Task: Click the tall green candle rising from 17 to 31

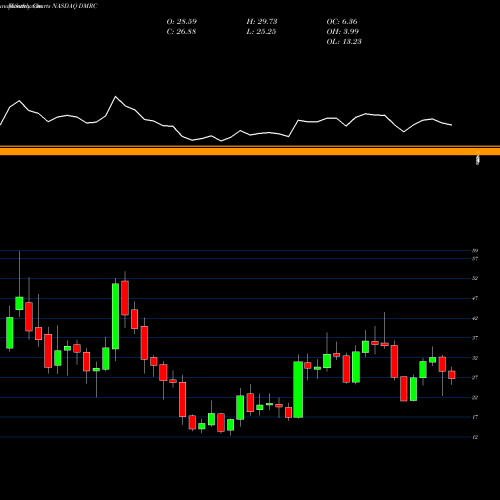Action: point(298,389)
